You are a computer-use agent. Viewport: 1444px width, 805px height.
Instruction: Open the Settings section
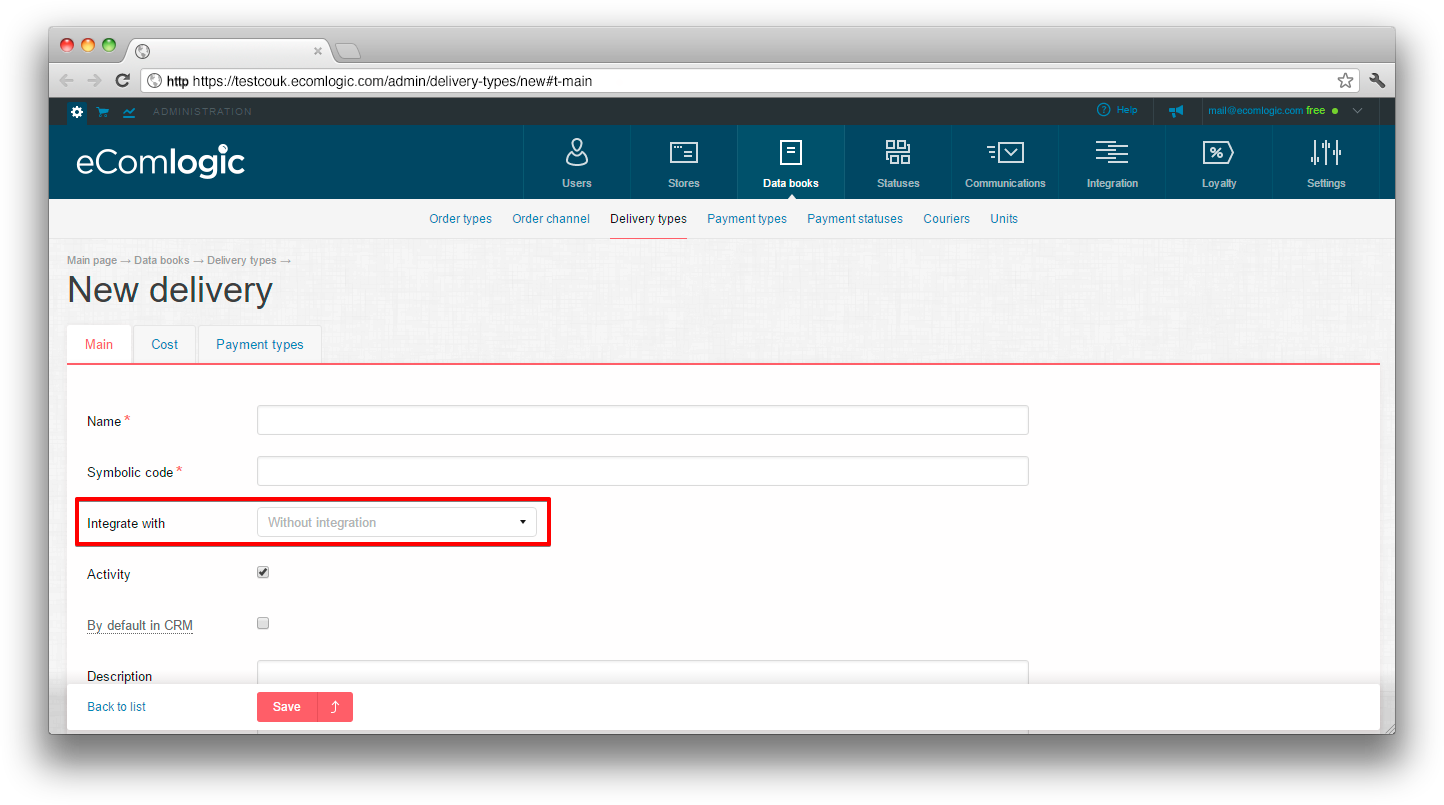pyautogui.click(x=1326, y=162)
